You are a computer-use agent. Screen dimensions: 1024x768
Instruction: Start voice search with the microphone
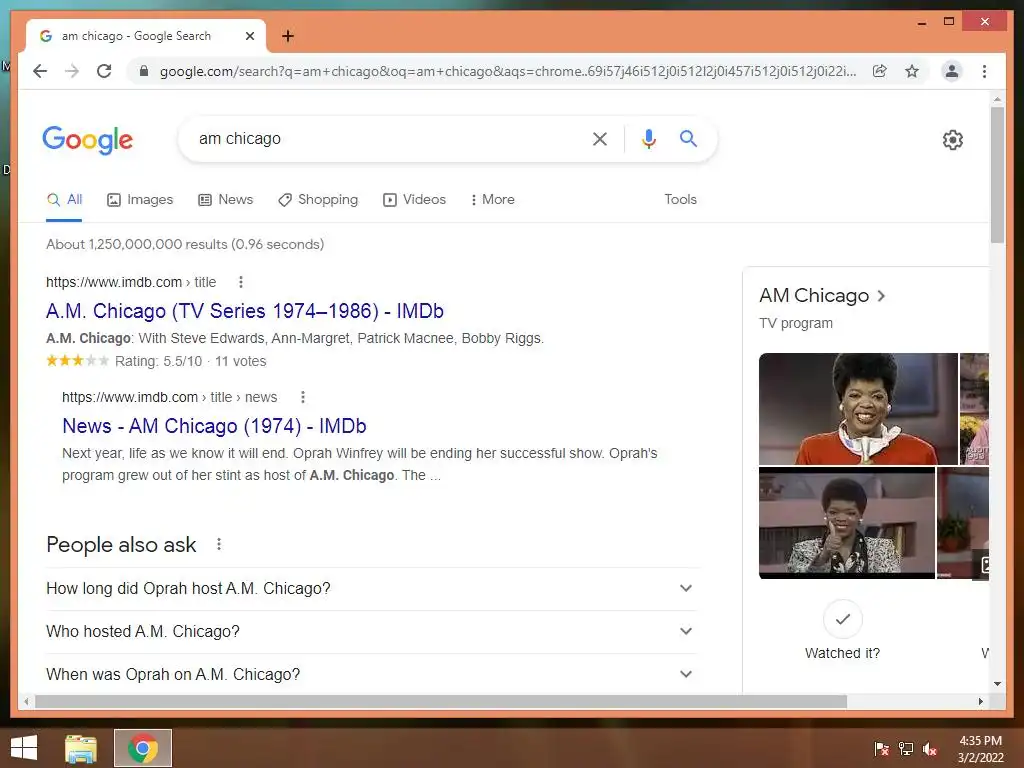coord(648,138)
